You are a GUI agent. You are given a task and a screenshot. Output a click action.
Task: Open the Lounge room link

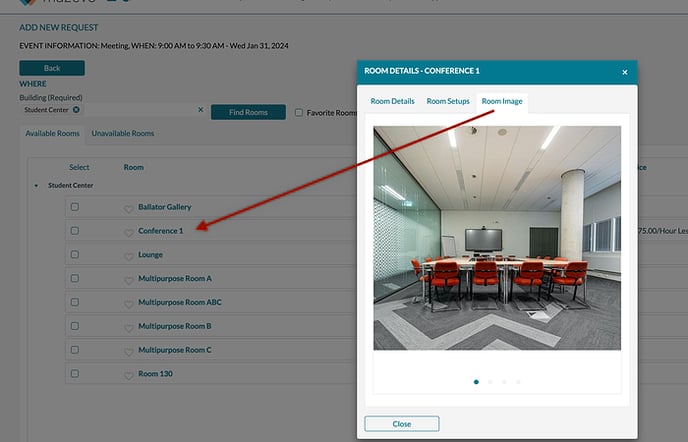click(150, 255)
